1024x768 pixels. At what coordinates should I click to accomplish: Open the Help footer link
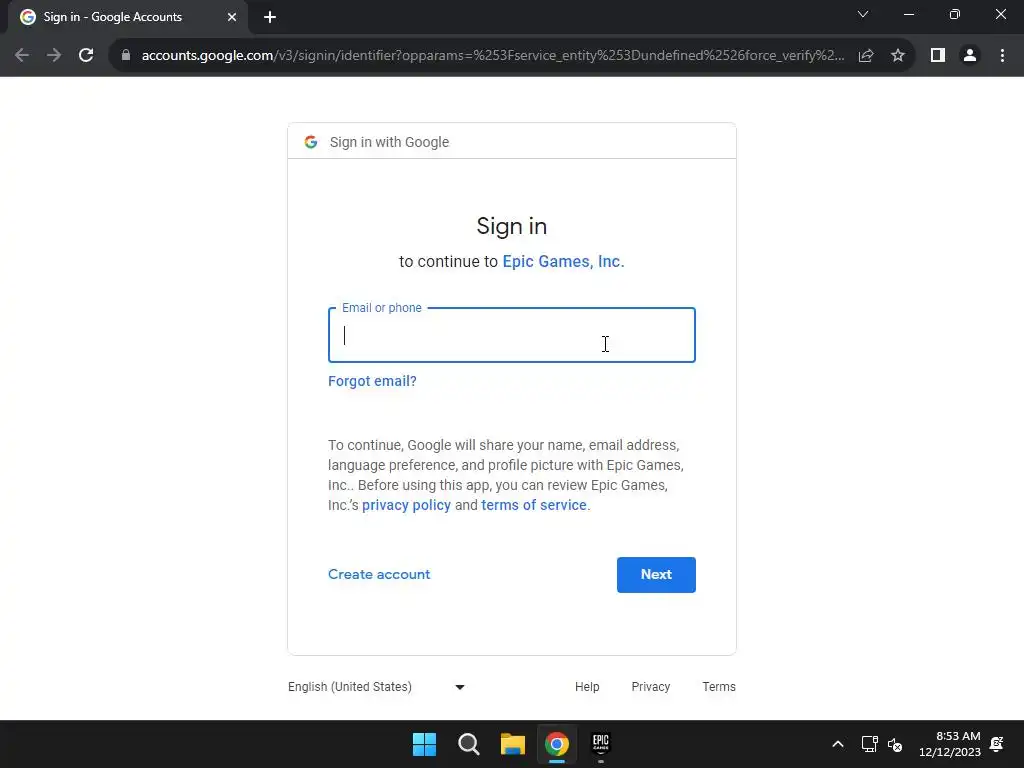tap(587, 687)
